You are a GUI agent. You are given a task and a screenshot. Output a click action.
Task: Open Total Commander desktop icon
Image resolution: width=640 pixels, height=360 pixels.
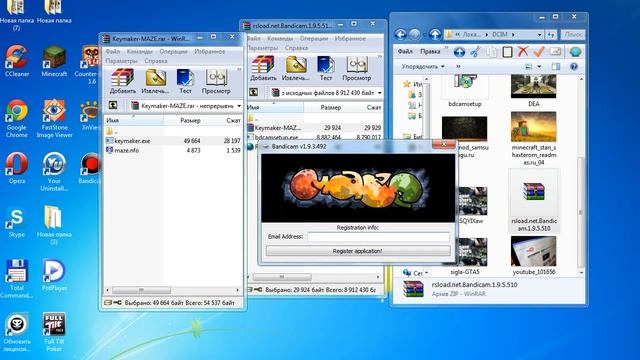tap(17, 278)
